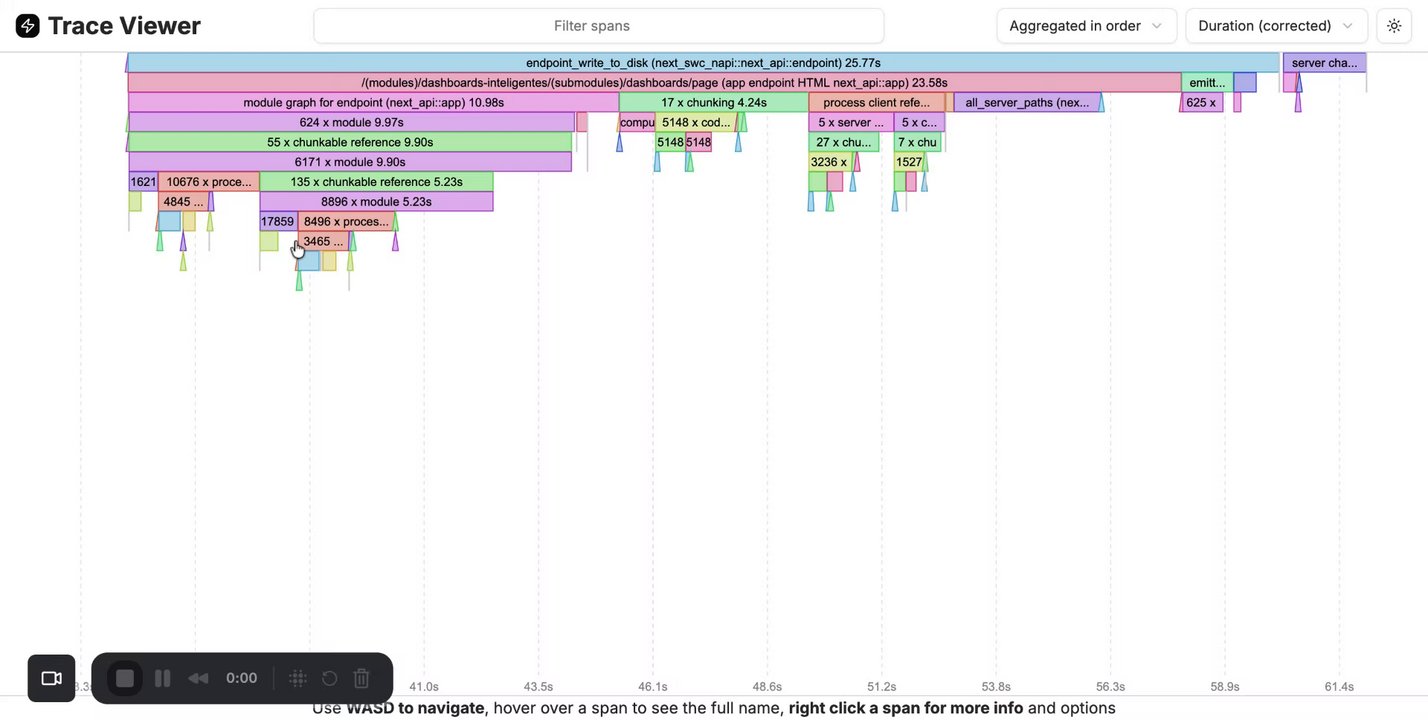Viewport: 1428px width, 720px height.
Task: Pause the screen recording
Action: point(162,678)
